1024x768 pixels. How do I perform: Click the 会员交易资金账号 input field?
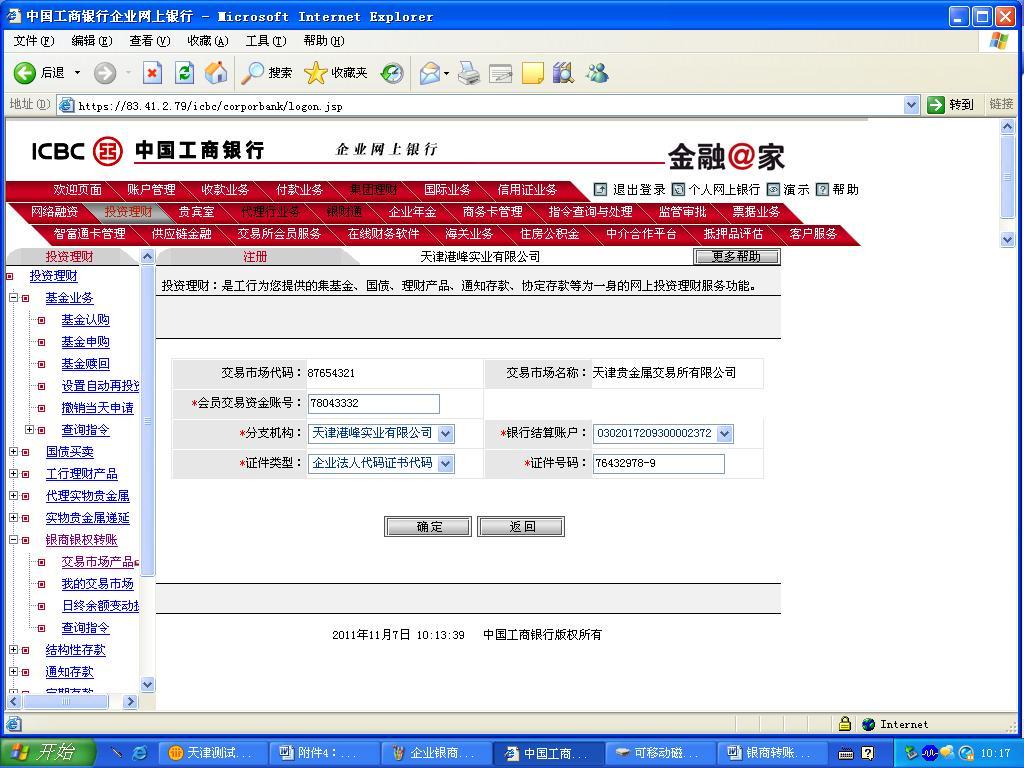click(x=374, y=404)
